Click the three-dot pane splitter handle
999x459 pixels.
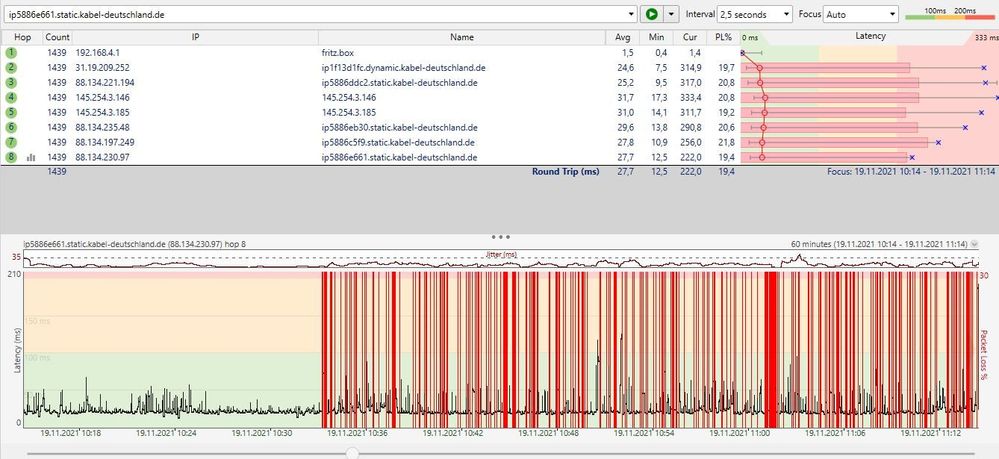click(x=499, y=237)
